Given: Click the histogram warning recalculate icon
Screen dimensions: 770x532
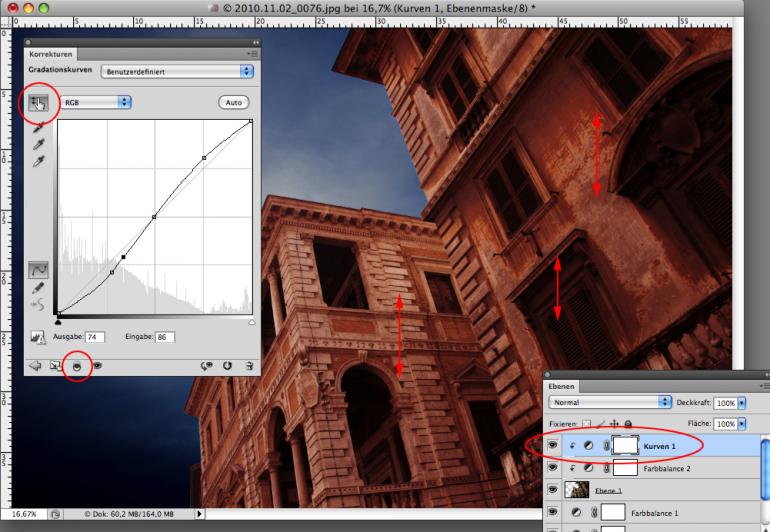Looking at the screenshot, I should [x=38, y=337].
